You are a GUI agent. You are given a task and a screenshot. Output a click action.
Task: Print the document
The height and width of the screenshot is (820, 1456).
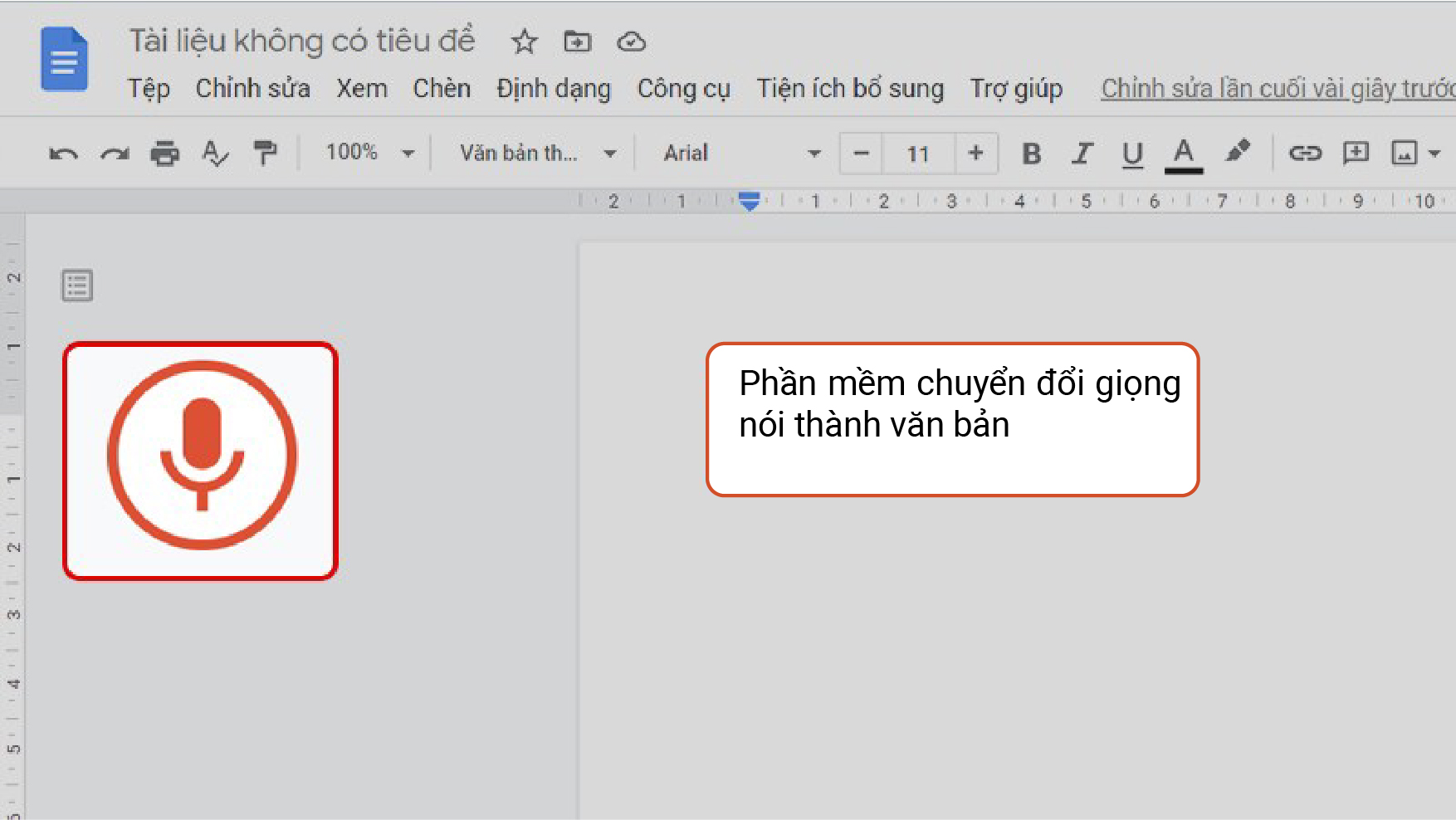tap(164, 154)
